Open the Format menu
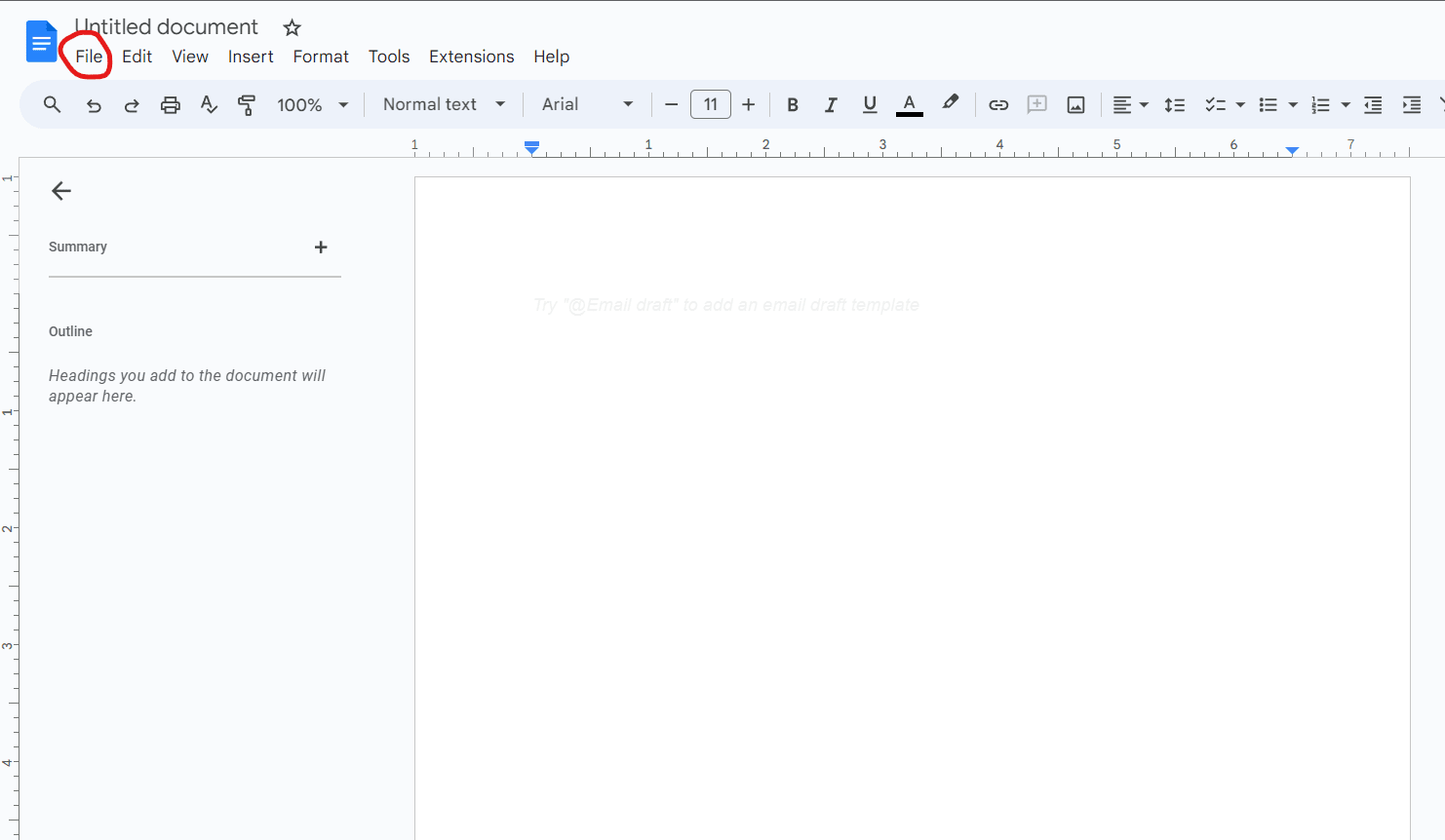 pos(321,57)
